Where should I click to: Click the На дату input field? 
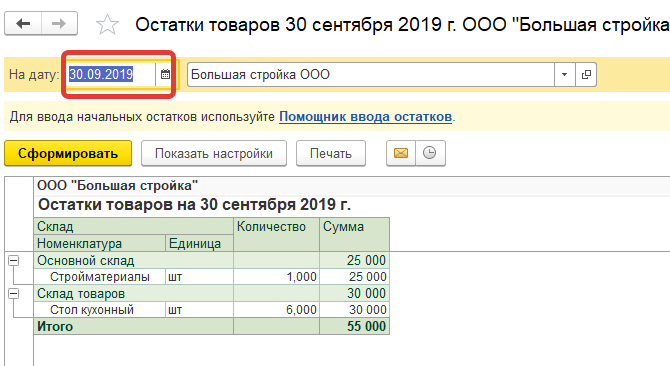pyautogui.click(x=112, y=75)
